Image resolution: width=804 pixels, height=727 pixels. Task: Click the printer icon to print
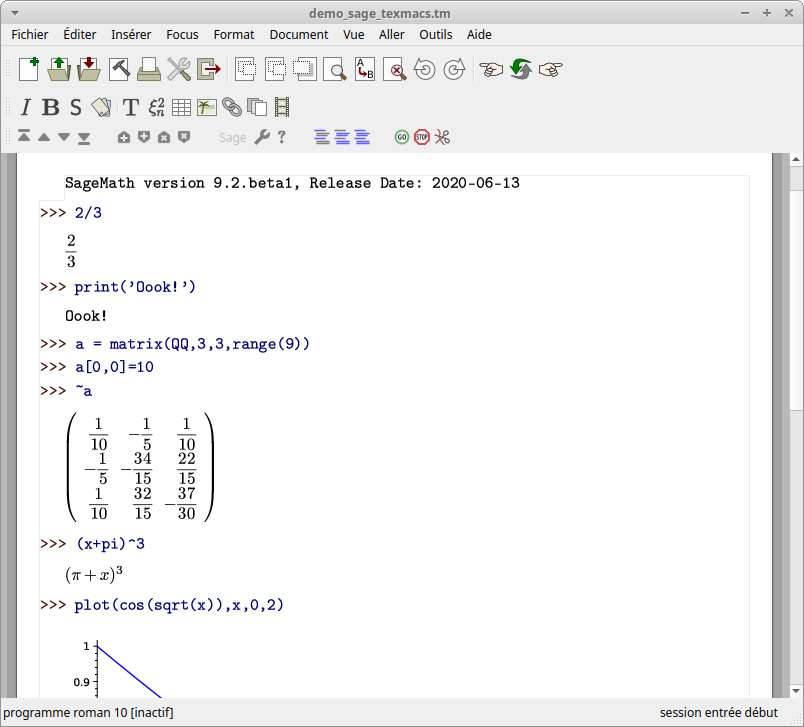(148, 69)
